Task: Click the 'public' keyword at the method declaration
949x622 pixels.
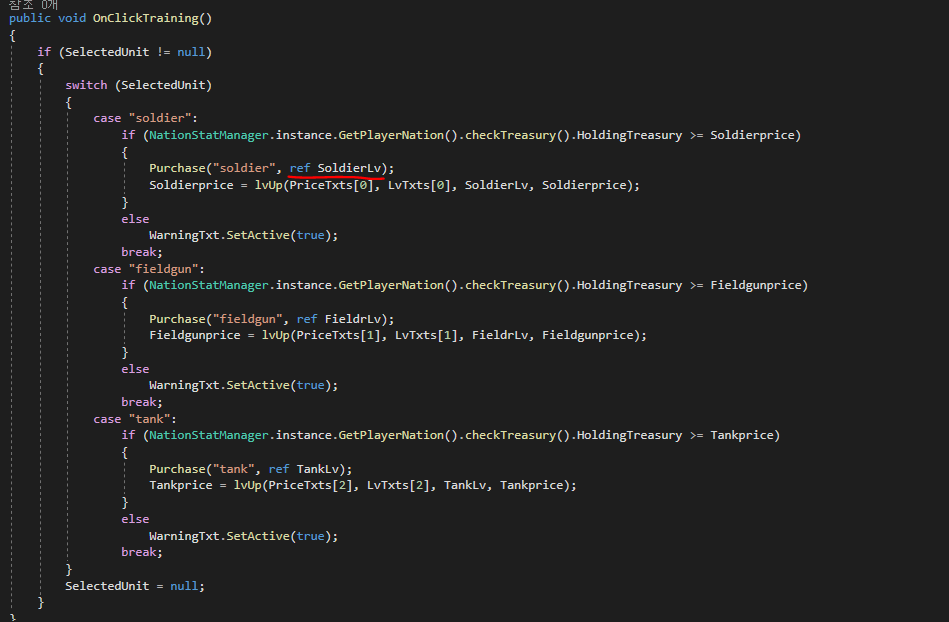Action: point(30,18)
